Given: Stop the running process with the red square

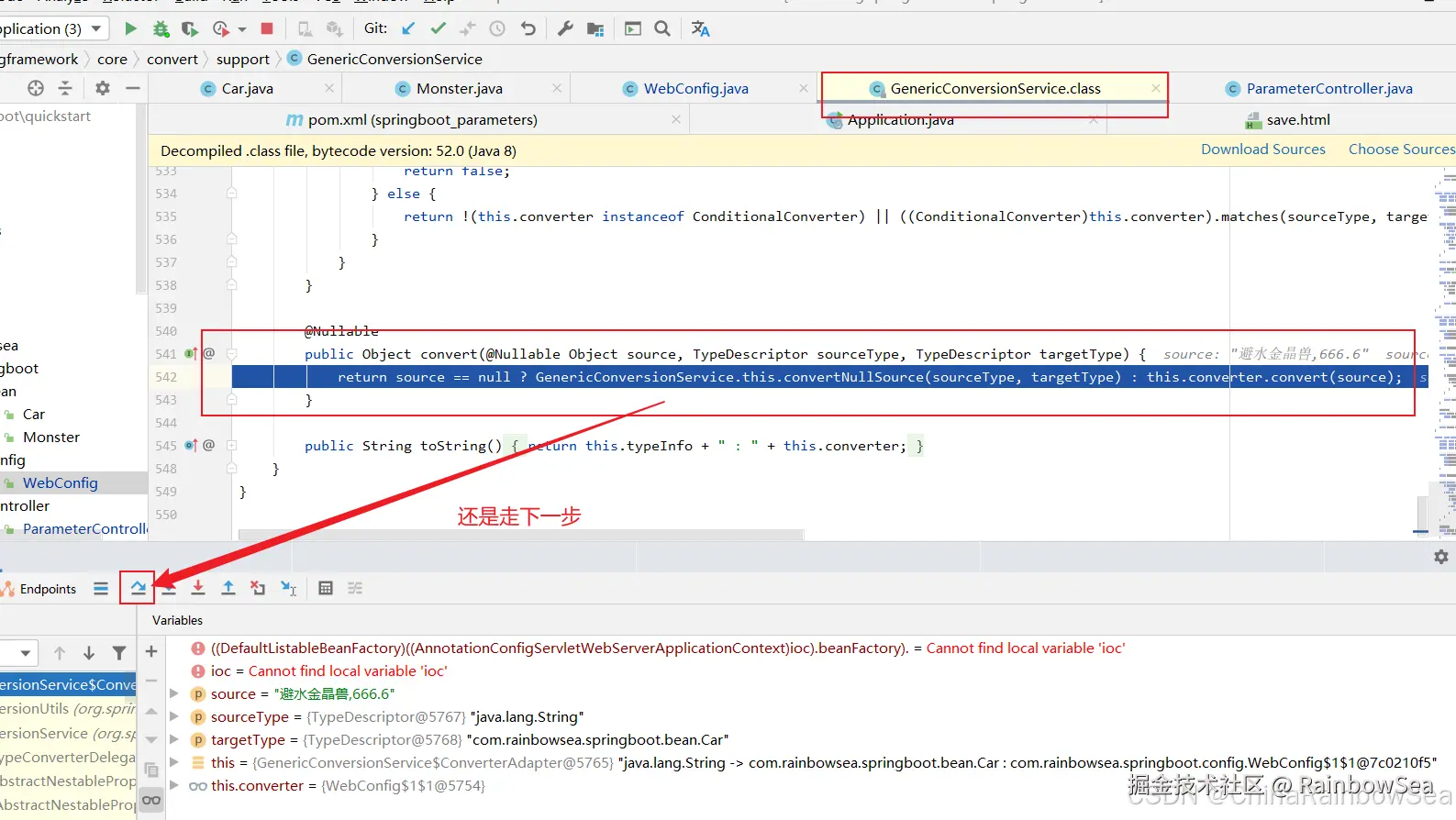Looking at the screenshot, I should pyautogui.click(x=267, y=28).
